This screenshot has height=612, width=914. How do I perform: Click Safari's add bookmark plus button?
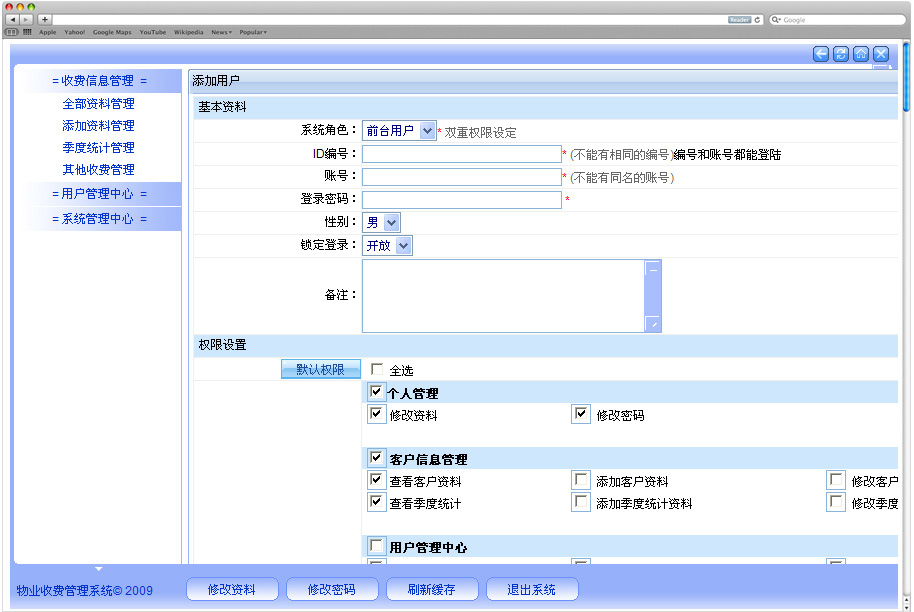click(x=45, y=19)
